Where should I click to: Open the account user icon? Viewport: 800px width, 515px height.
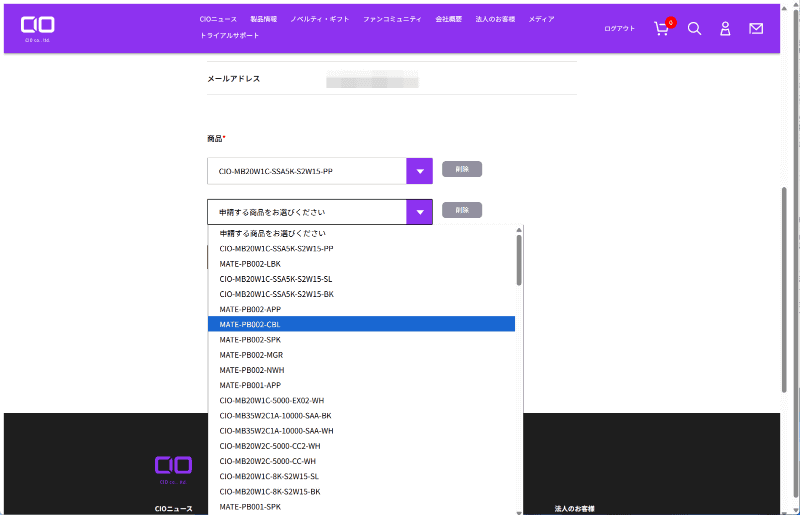(x=725, y=29)
